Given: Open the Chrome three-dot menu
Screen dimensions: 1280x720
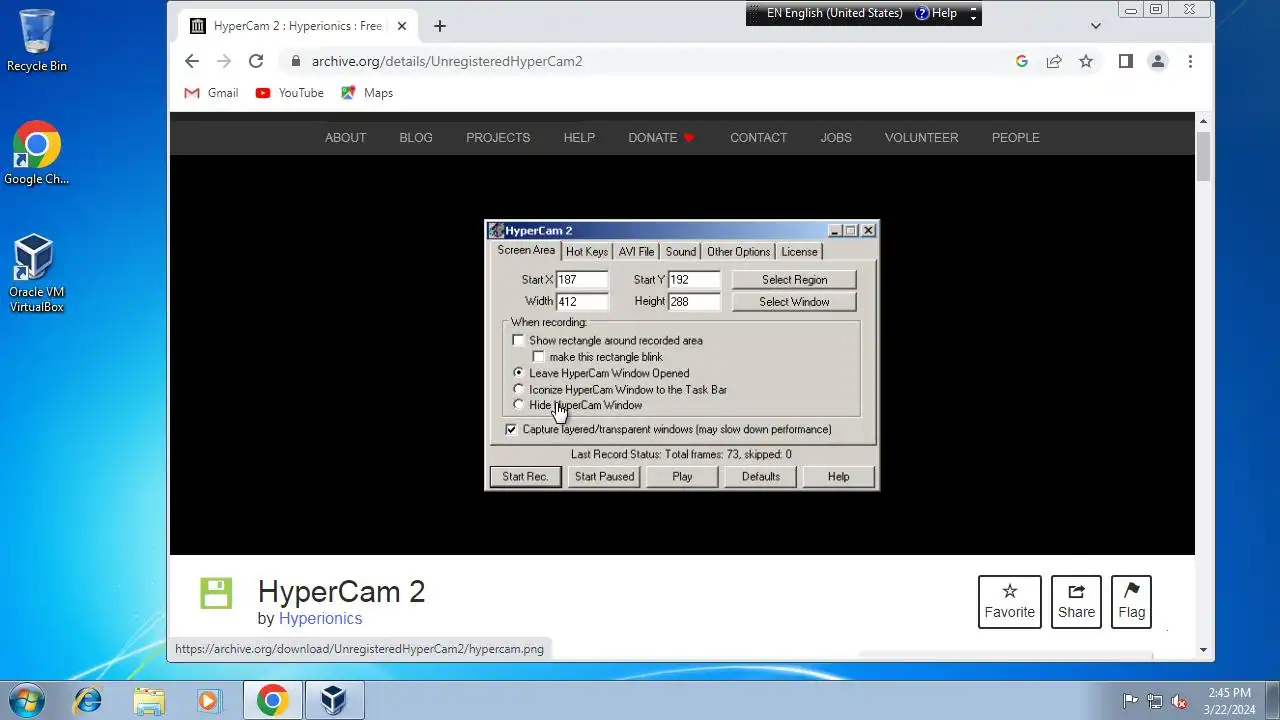Looking at the screenshot, I should pyautogui.click(x=1190, y=61).
